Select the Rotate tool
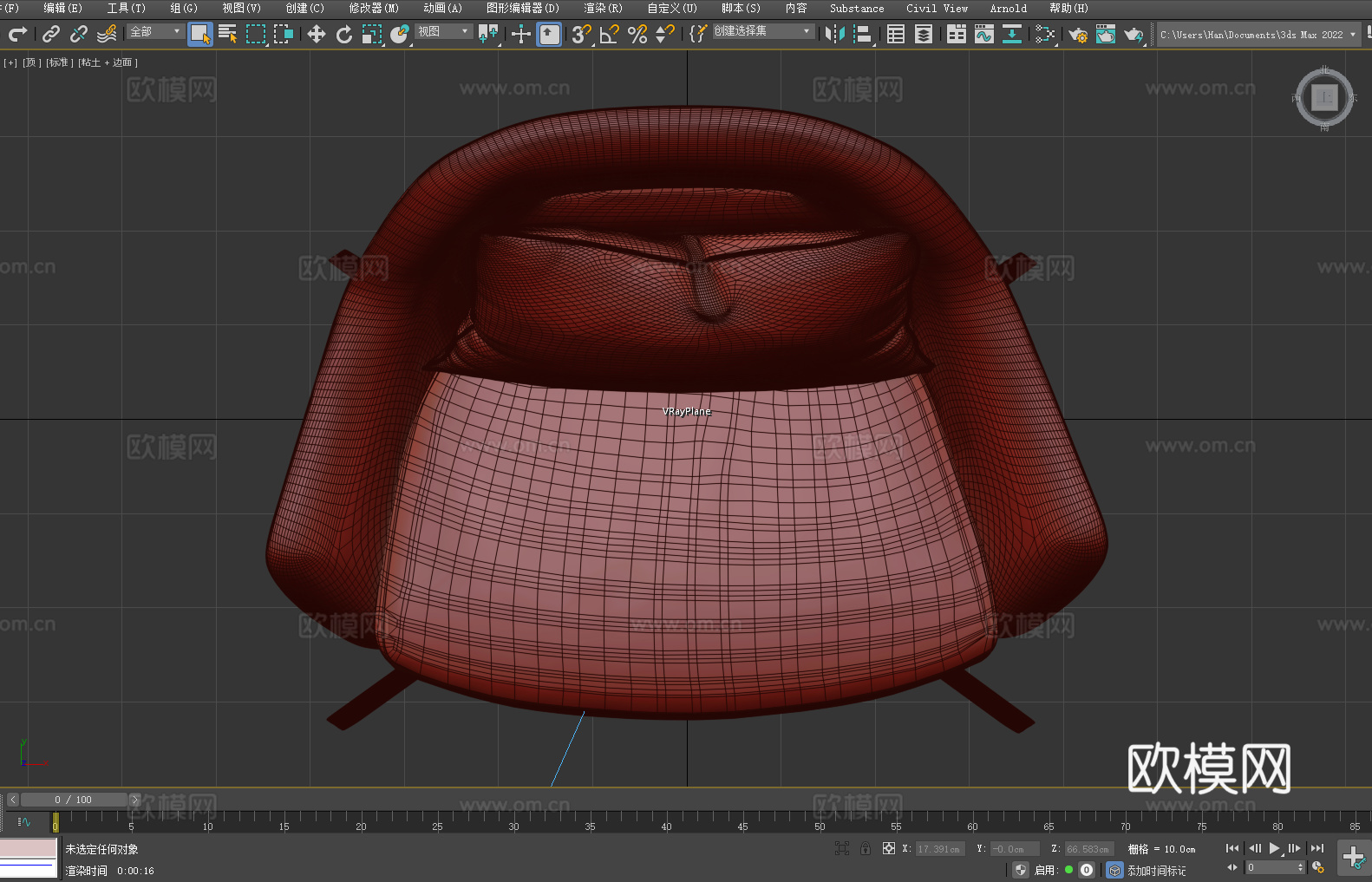This screenshot has height=882, width=1372. click(344, 34)
